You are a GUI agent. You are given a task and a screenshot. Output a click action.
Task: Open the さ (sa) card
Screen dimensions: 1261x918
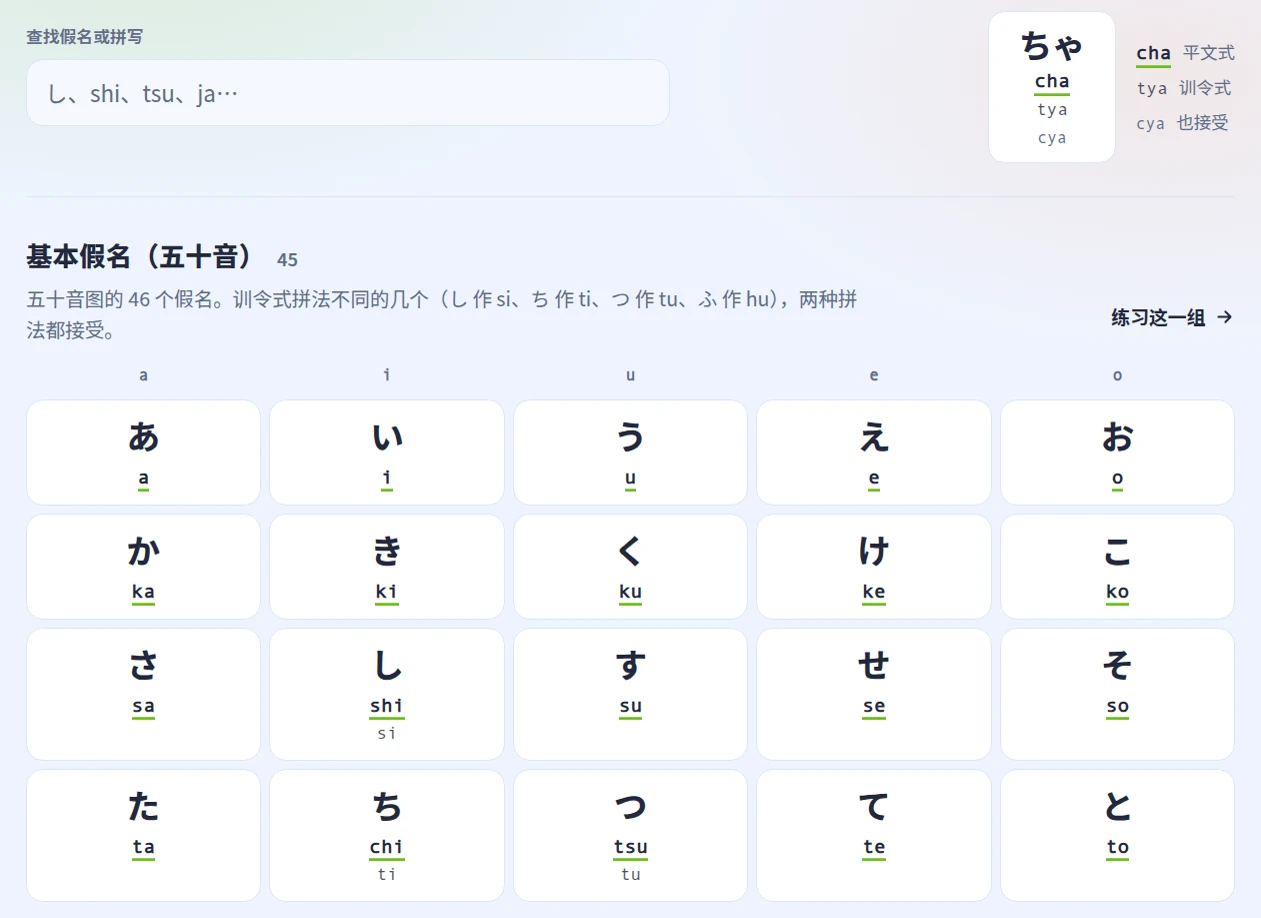pos(144,694)
